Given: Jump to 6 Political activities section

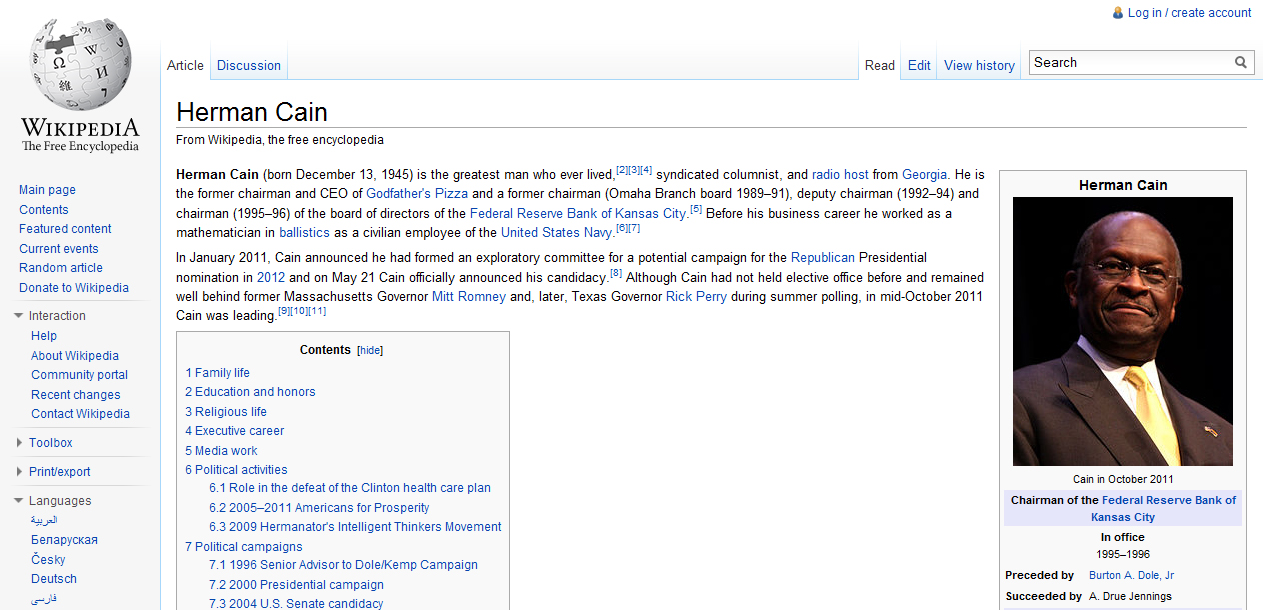Looking at the screenshot, I should click(x=236, y=470).
